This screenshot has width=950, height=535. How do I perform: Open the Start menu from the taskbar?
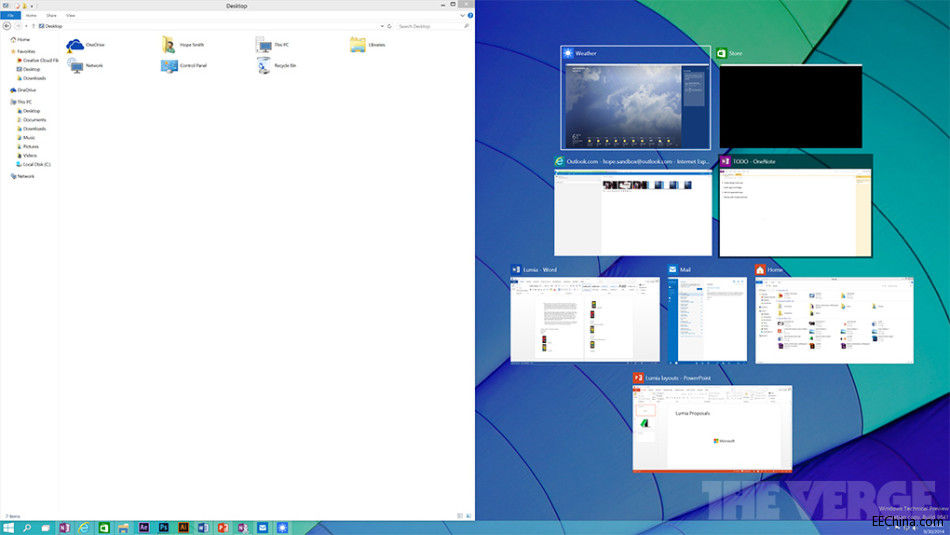click(8, 528)
